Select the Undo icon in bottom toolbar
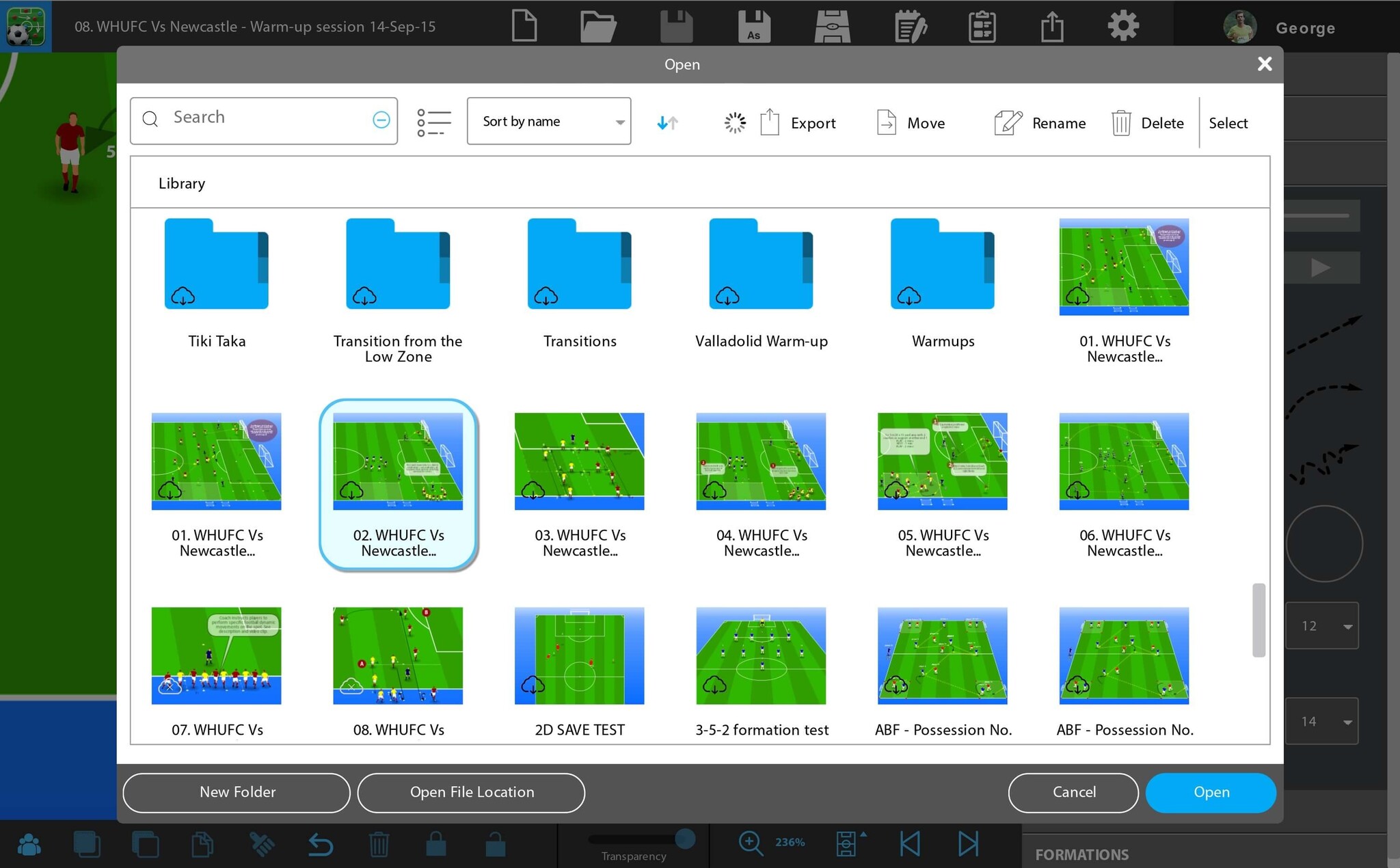This screenshot has width=1400, height=868. tap(320, 844)
